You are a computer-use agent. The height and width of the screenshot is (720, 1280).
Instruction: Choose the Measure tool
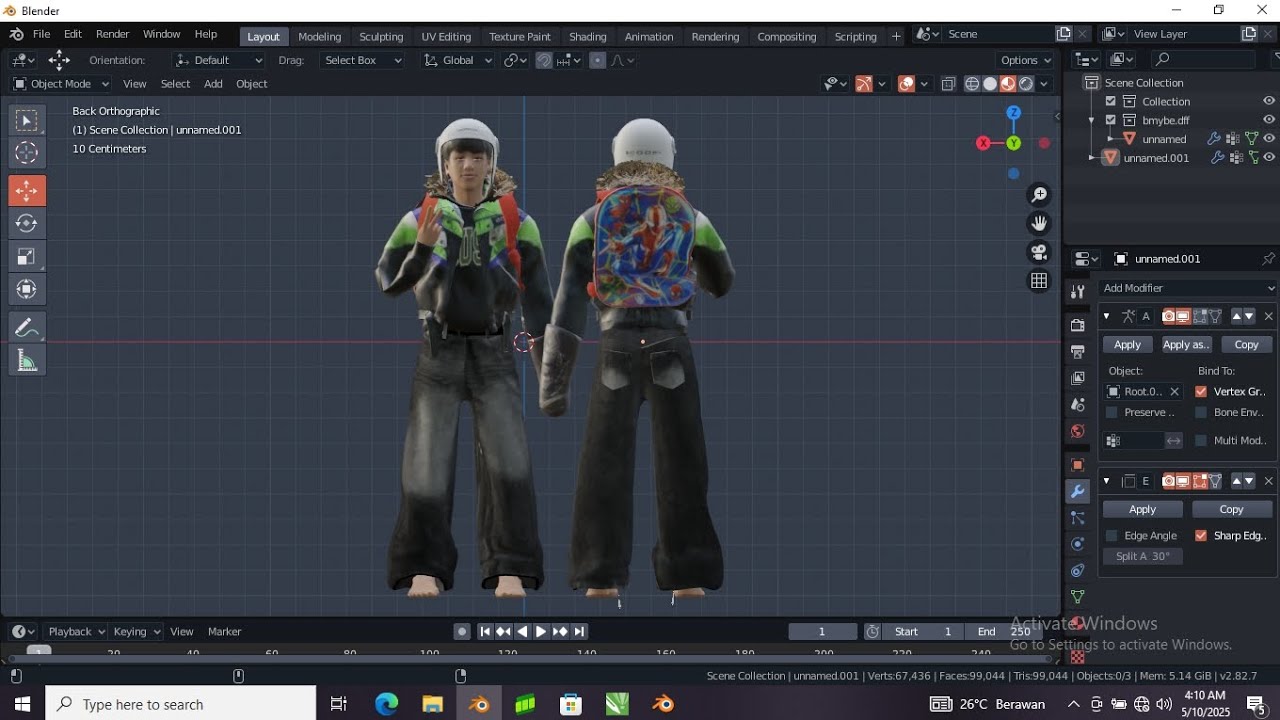coord(27,361)
